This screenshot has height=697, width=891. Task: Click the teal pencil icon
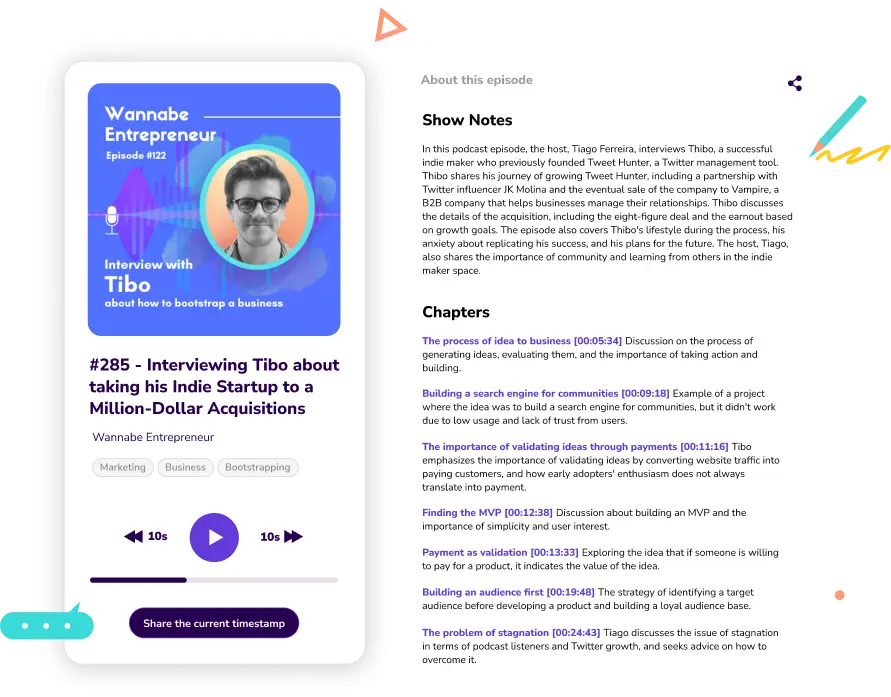[x=839, y=126]
